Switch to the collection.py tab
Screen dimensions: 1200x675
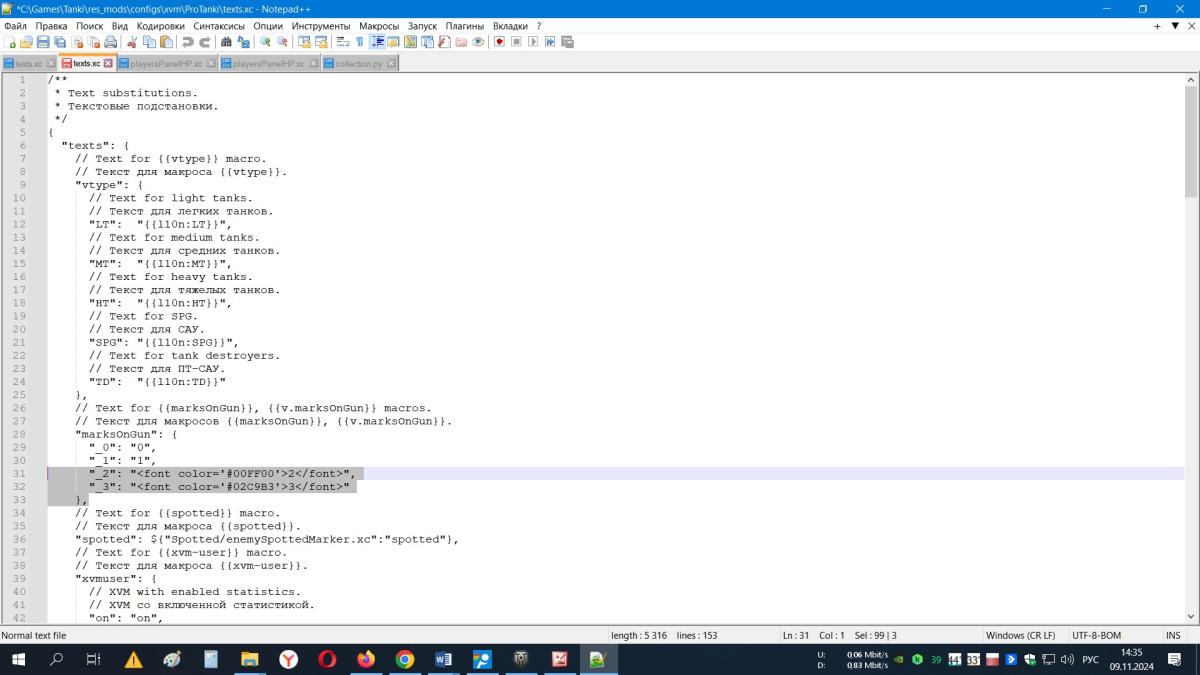[358, 63]
